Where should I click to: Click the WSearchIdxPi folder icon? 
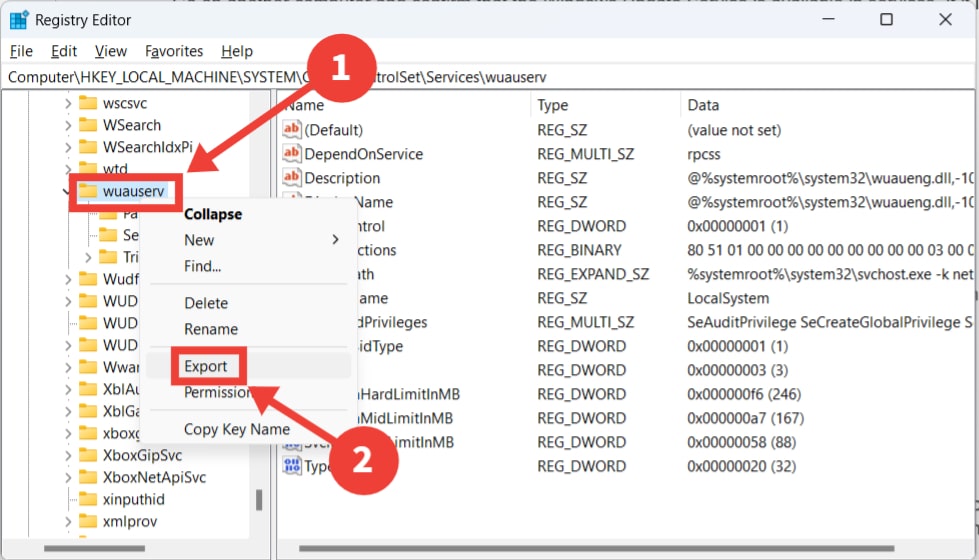(x=88, y=147)
